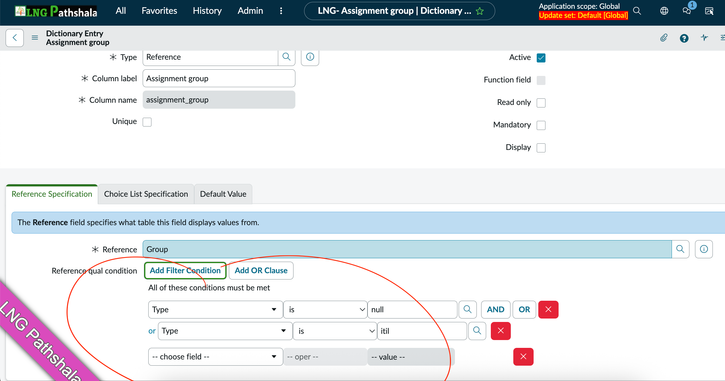This screenshot has height=381, width=725.
Task: Switch to Default Value tab
Action: pyautogui.click(x=223, y=194)
